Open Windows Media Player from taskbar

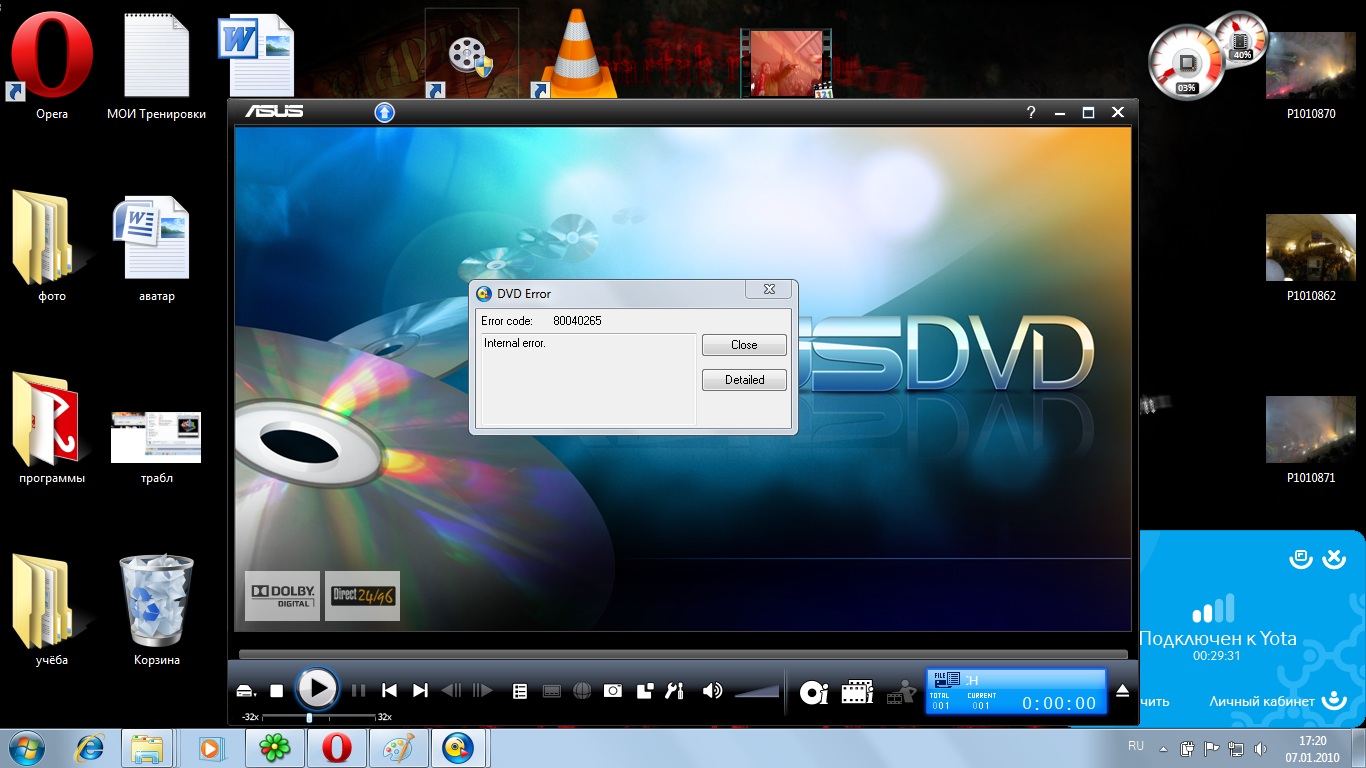click(x=209, y=748)
